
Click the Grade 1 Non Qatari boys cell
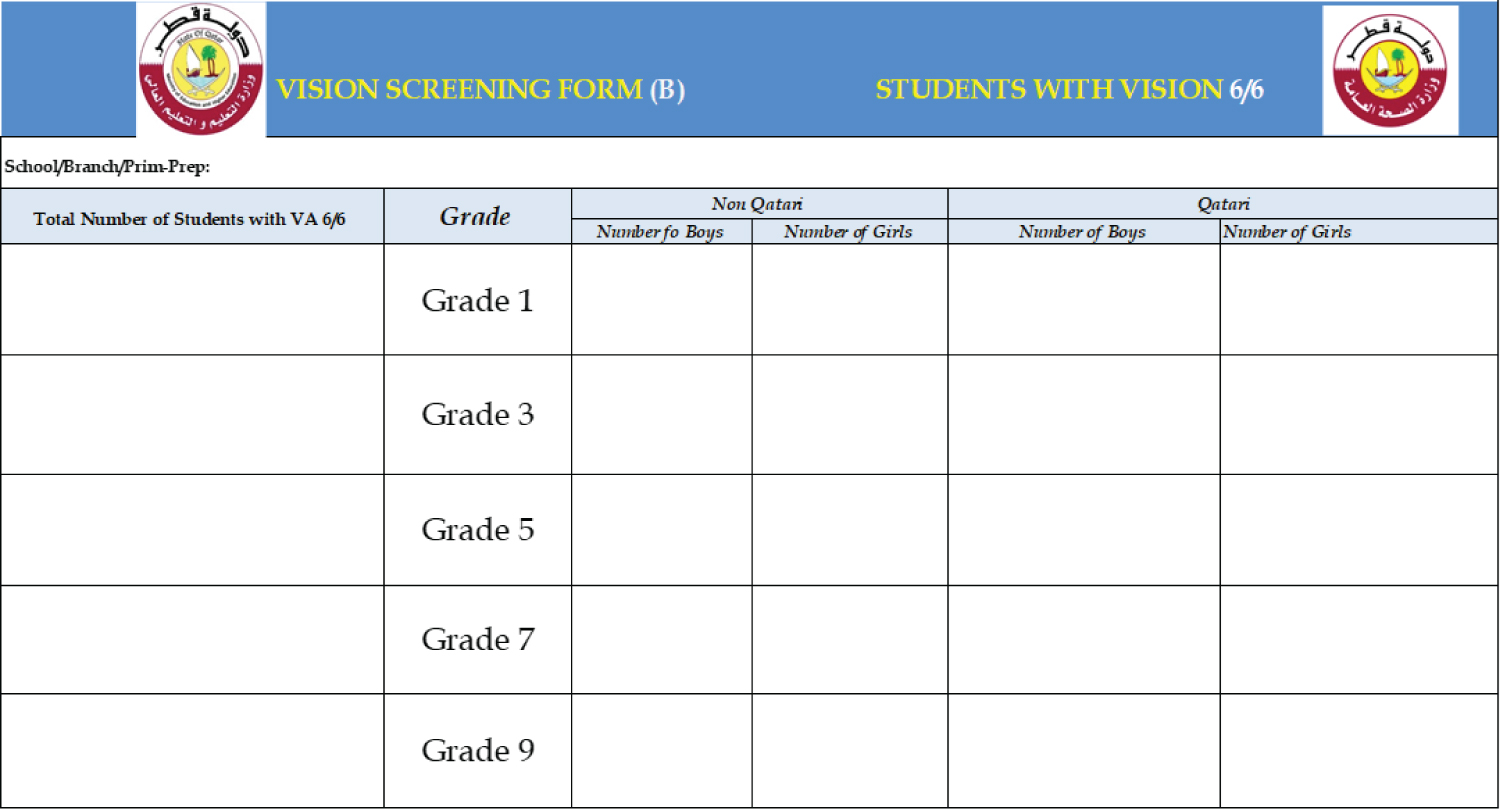pyautogui.click(x=662, y=300)
